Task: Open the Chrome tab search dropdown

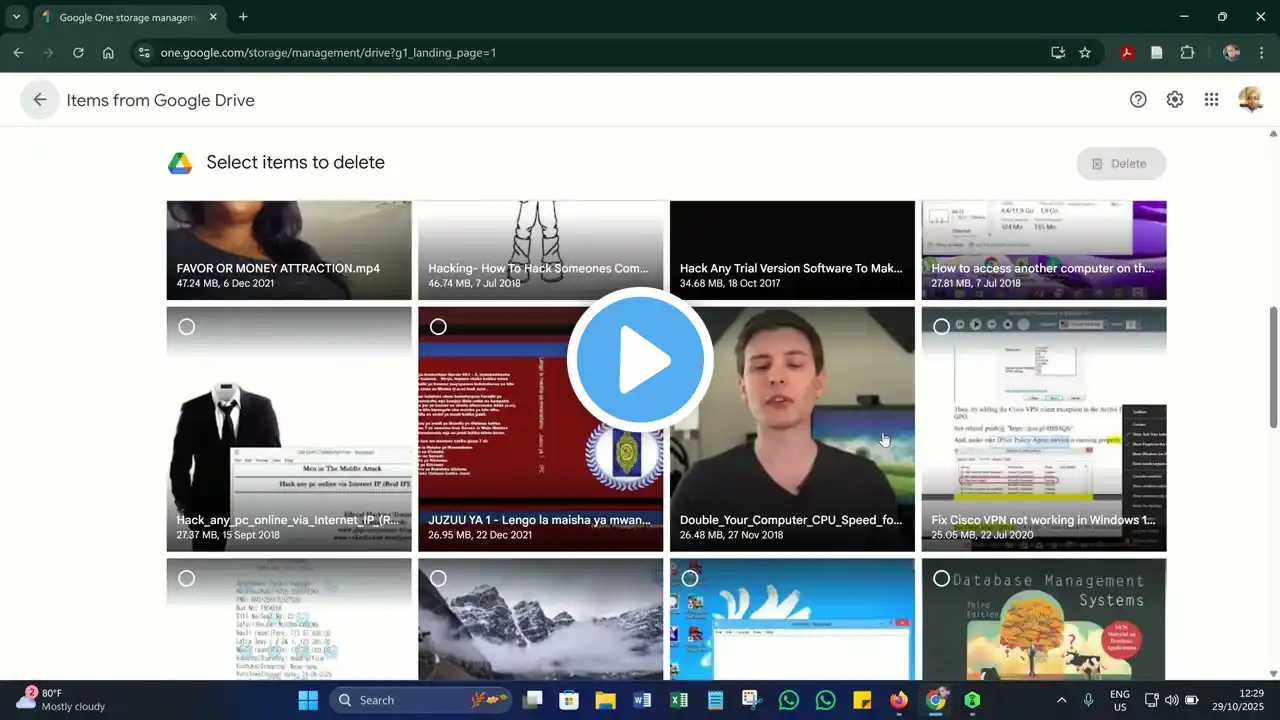Action: pos(16,17)
